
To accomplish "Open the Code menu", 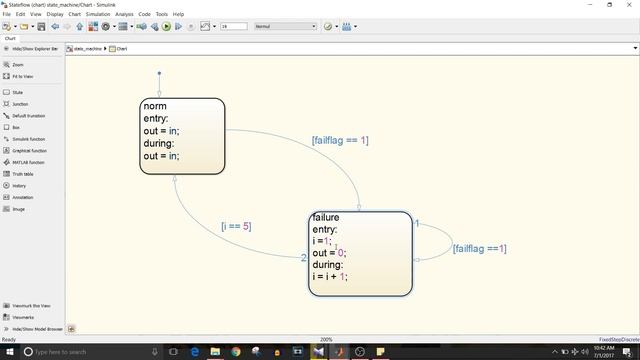I will pyautogui.click(x=144, y=14).
